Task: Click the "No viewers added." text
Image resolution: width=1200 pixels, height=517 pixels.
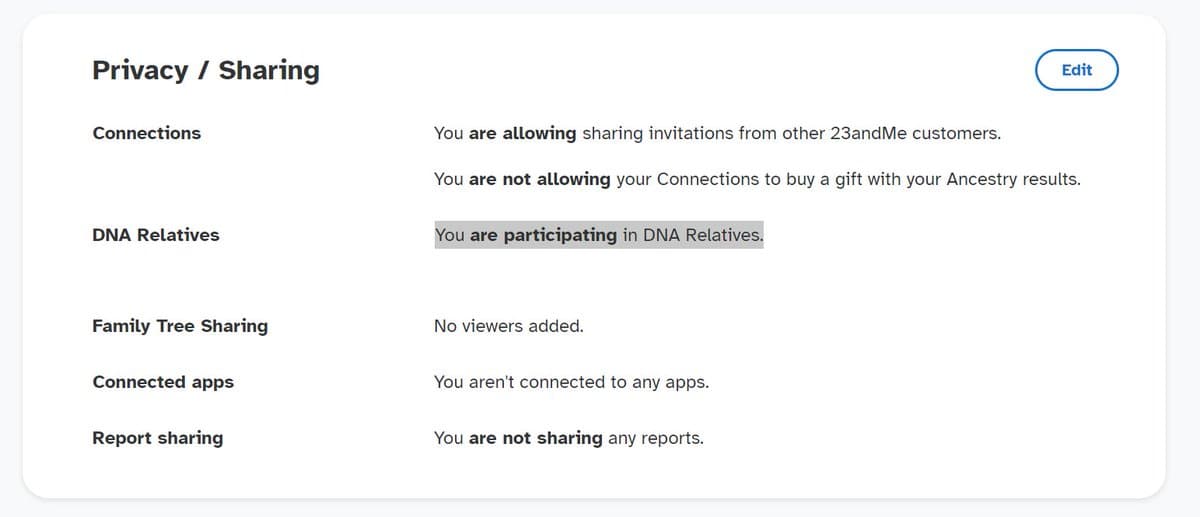Action: pos(508,326)
